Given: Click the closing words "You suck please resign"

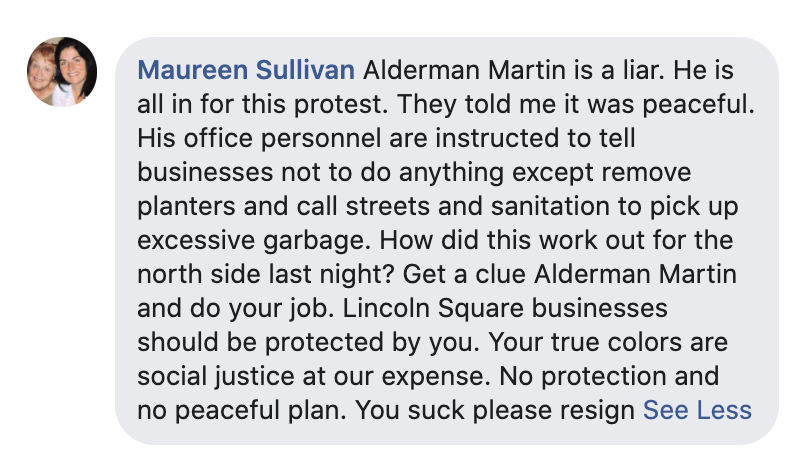Looking at the screenshot, I should click(495, 410).
